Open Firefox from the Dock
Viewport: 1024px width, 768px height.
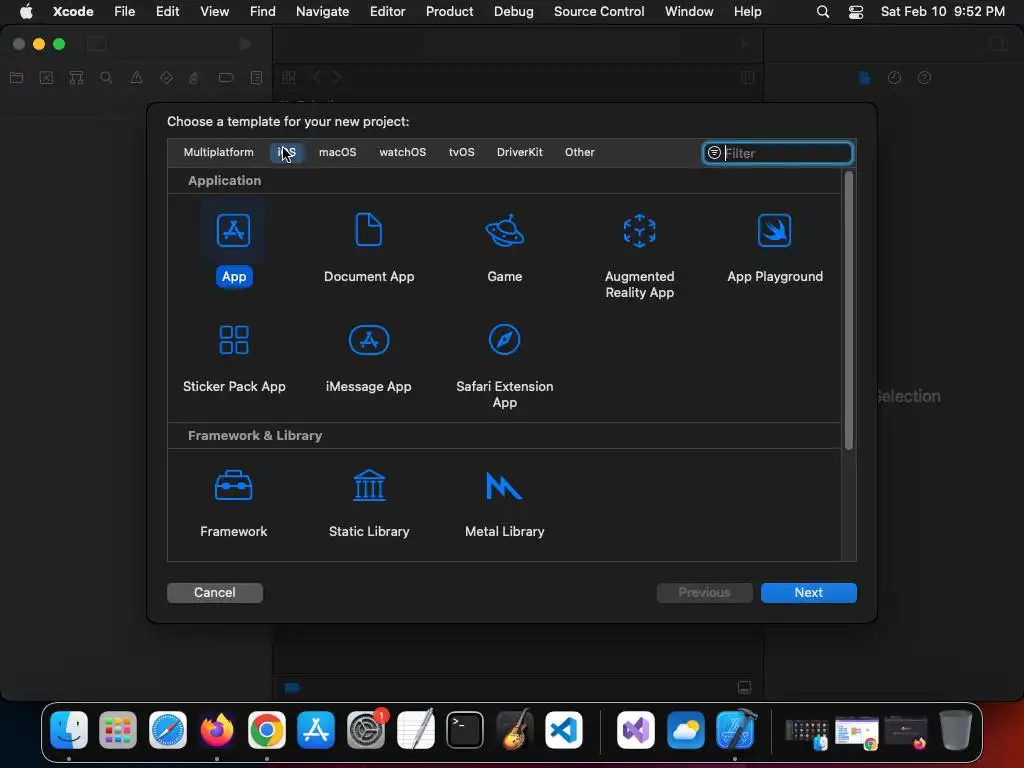[217, 730]
